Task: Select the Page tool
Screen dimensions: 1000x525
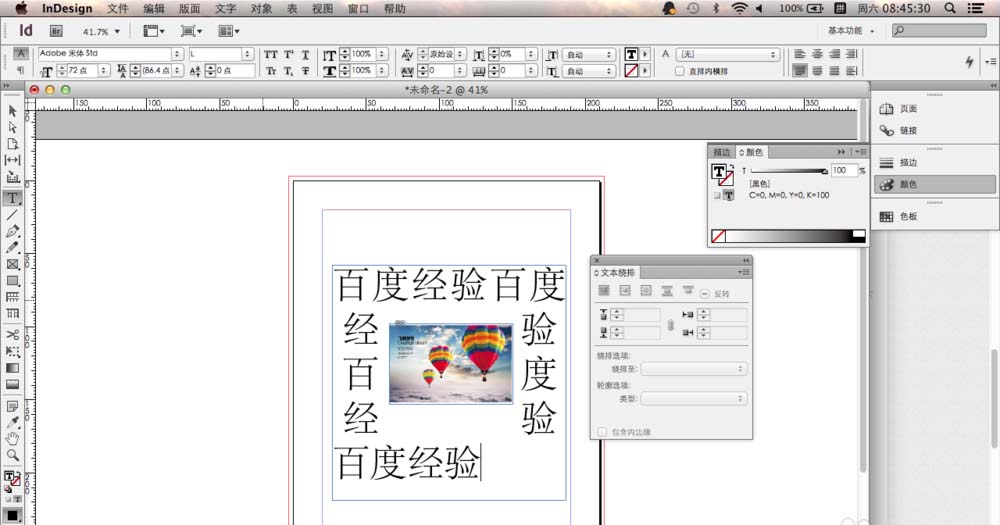Action: [x=12, y=144]
